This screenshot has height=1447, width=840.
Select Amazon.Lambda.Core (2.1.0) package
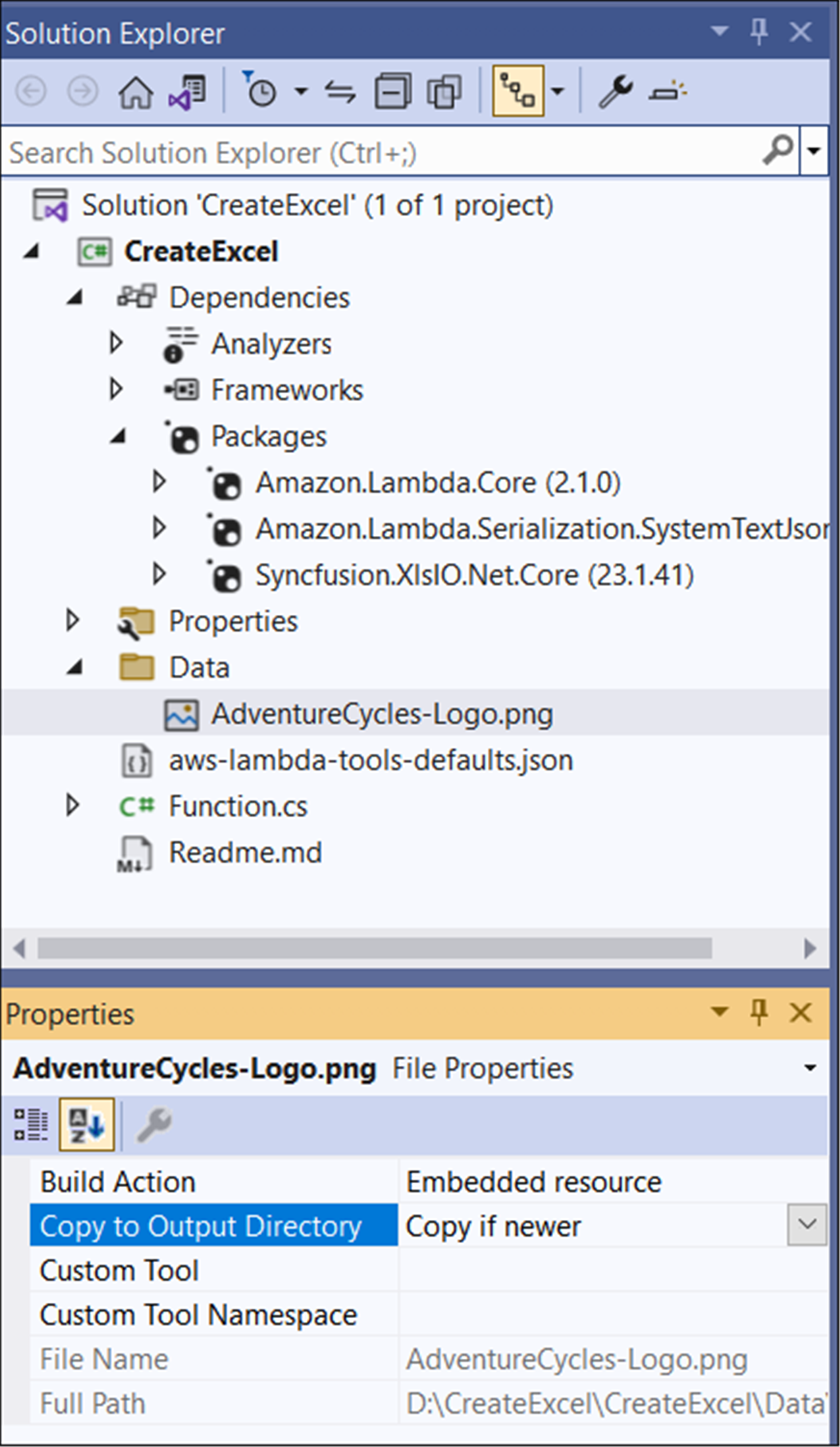(x=438, y=482)
